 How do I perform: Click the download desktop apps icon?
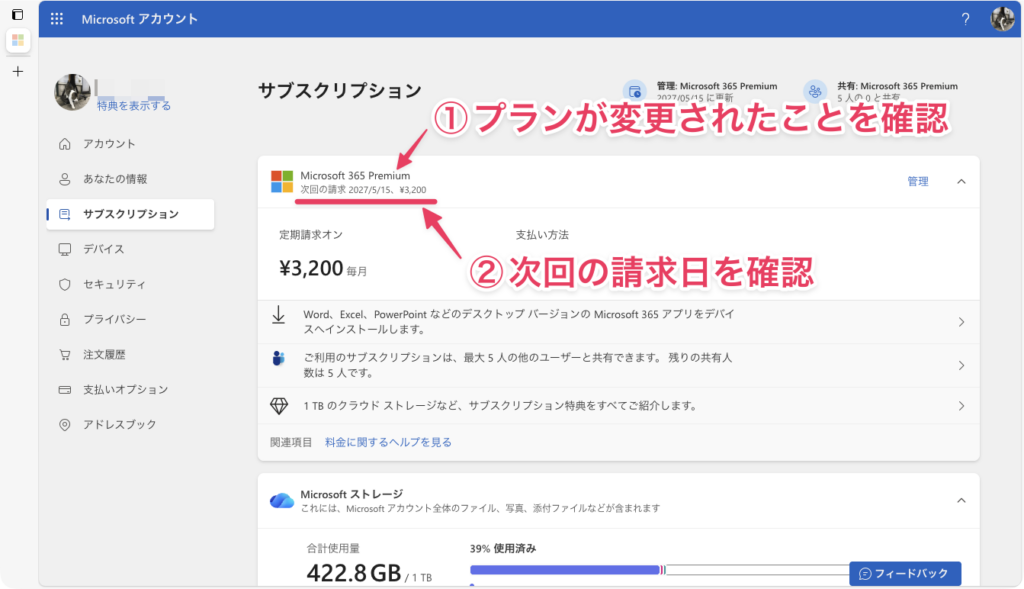coord(279,316)
